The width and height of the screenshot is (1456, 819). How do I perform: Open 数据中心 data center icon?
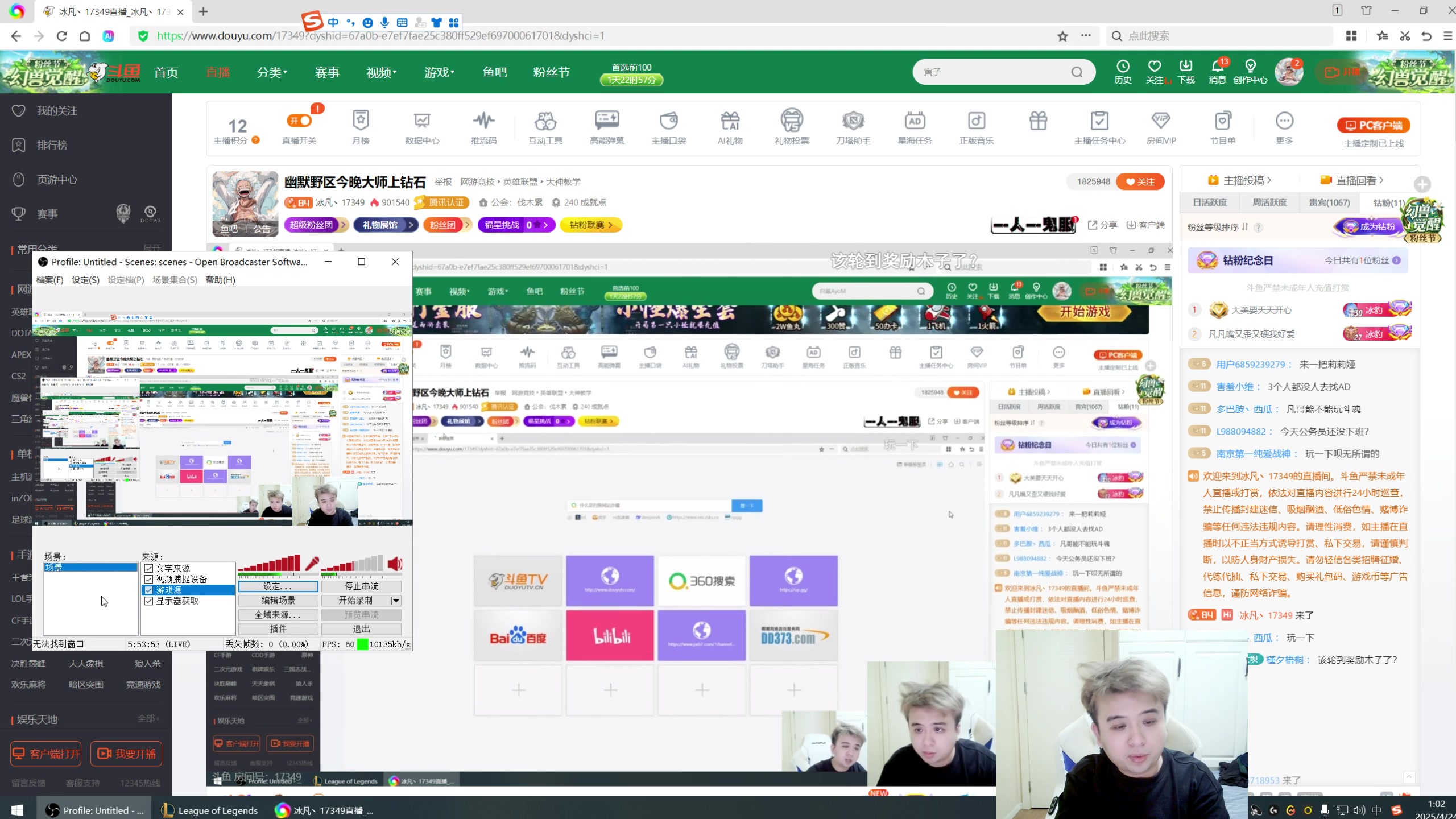(422, 127)
